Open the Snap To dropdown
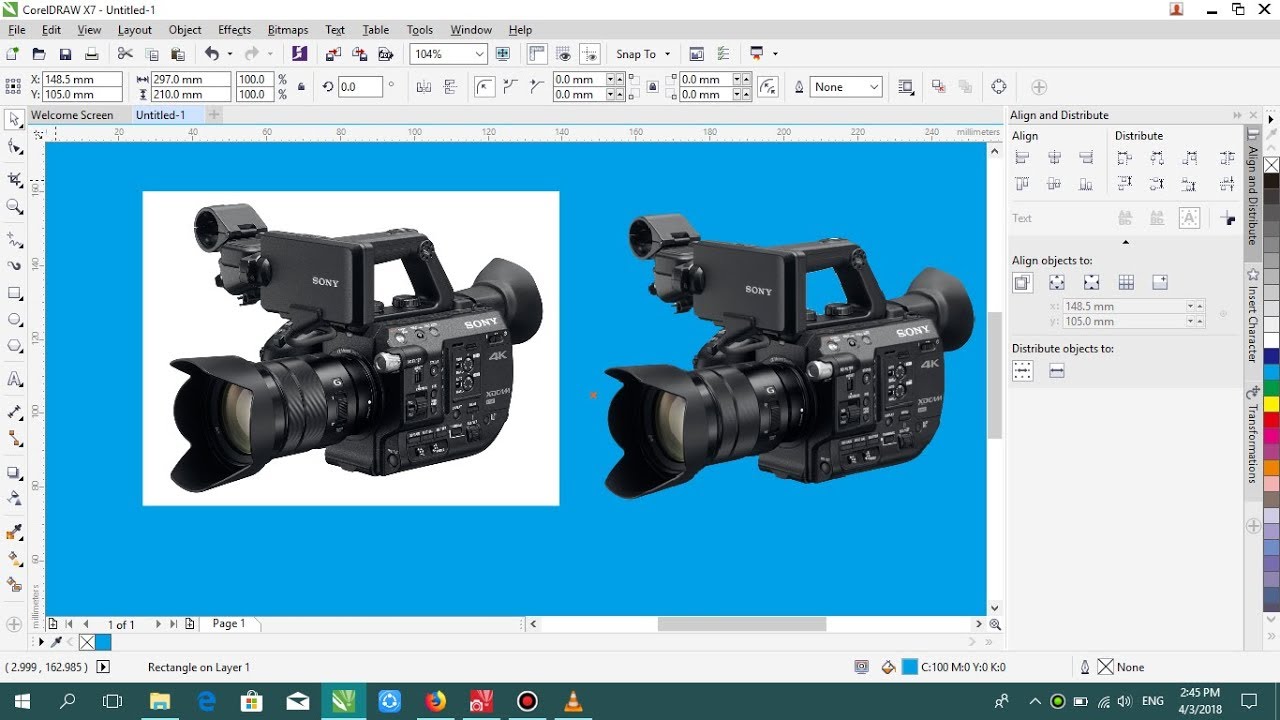 coord(668,54)
